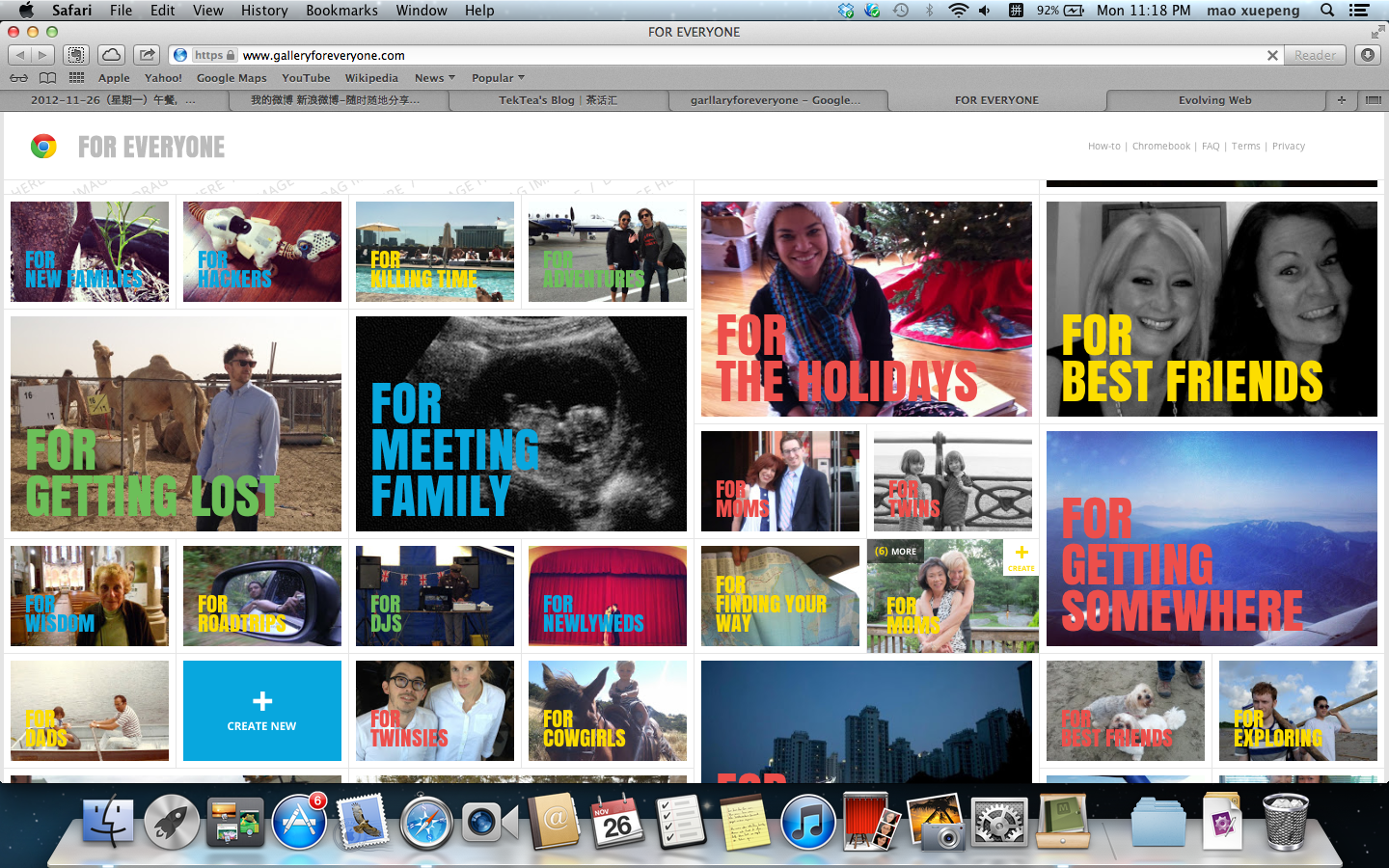The image size is (1389, 868).
Task: Toggle show all tabs button
Action: coord(1373,99)
